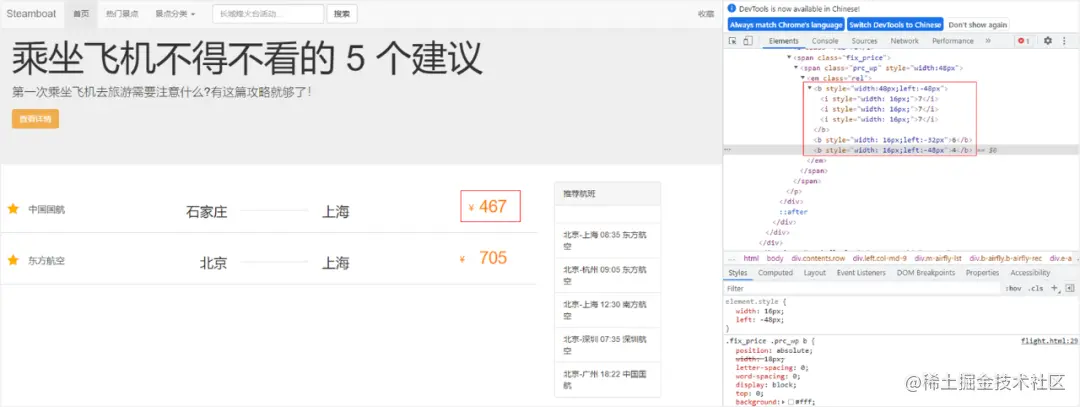Viewport: 1080px width, 407px height.
Task: Open the DOM Breakpoints pane tab
Action: (x=926, y=273)
